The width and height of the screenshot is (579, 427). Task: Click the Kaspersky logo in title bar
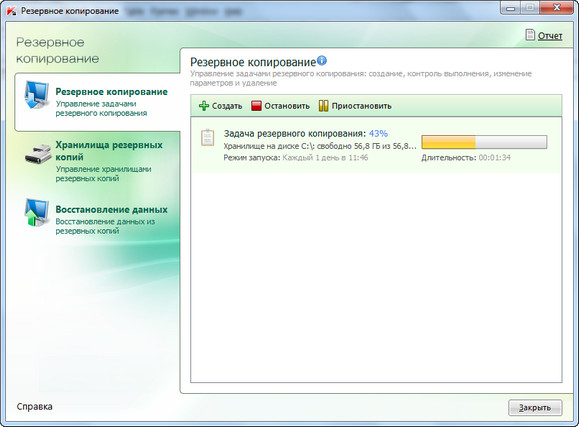point(12,11)
